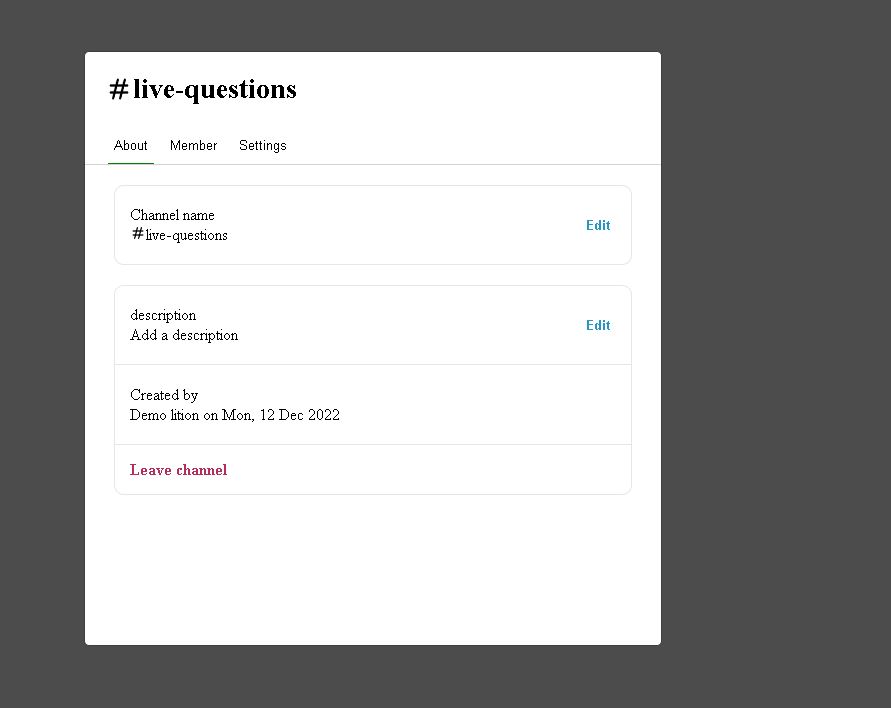This screenshot has height=708, width=891.
Task: Leave the live-questions channel
Action: tap(178, 469)
